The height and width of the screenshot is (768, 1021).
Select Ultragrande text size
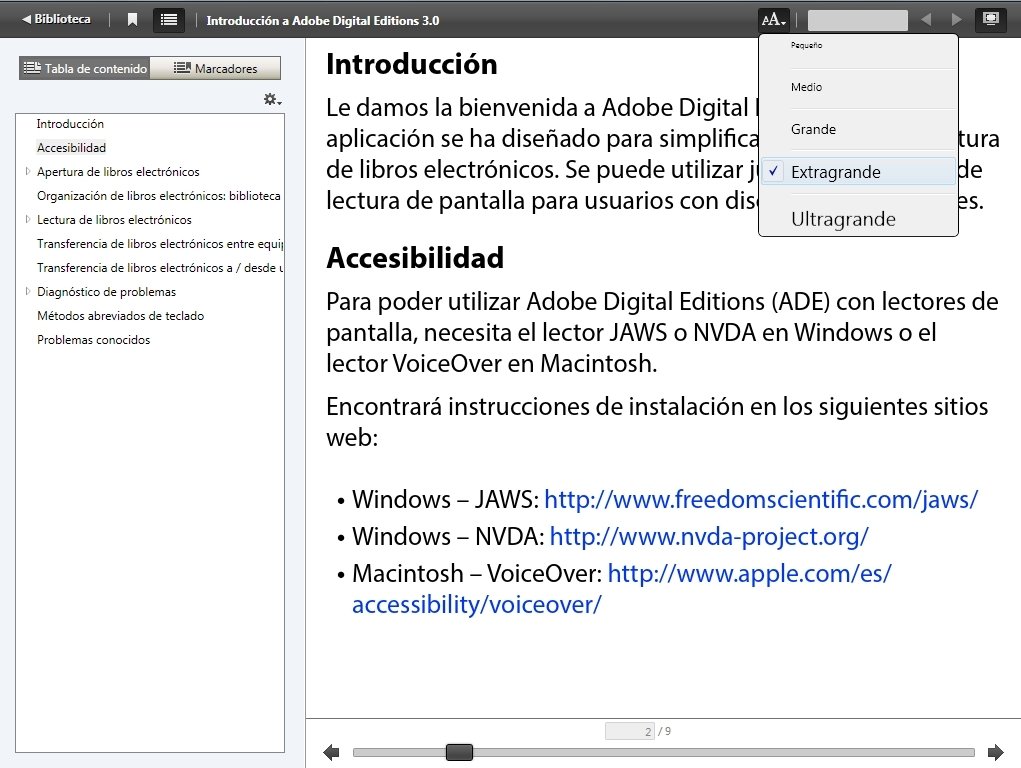click(858, 220)
